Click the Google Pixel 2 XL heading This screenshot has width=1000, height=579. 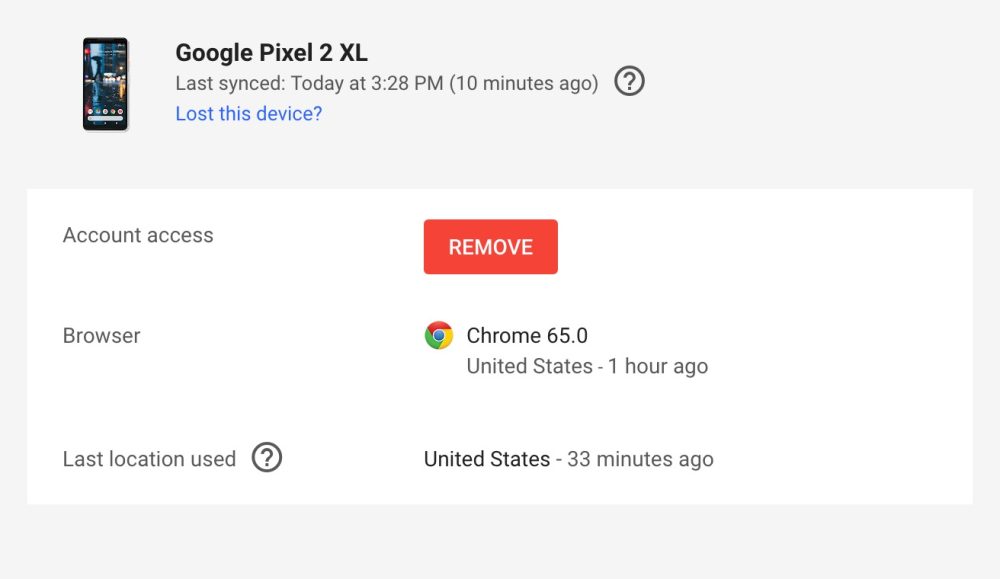point(272,53)
